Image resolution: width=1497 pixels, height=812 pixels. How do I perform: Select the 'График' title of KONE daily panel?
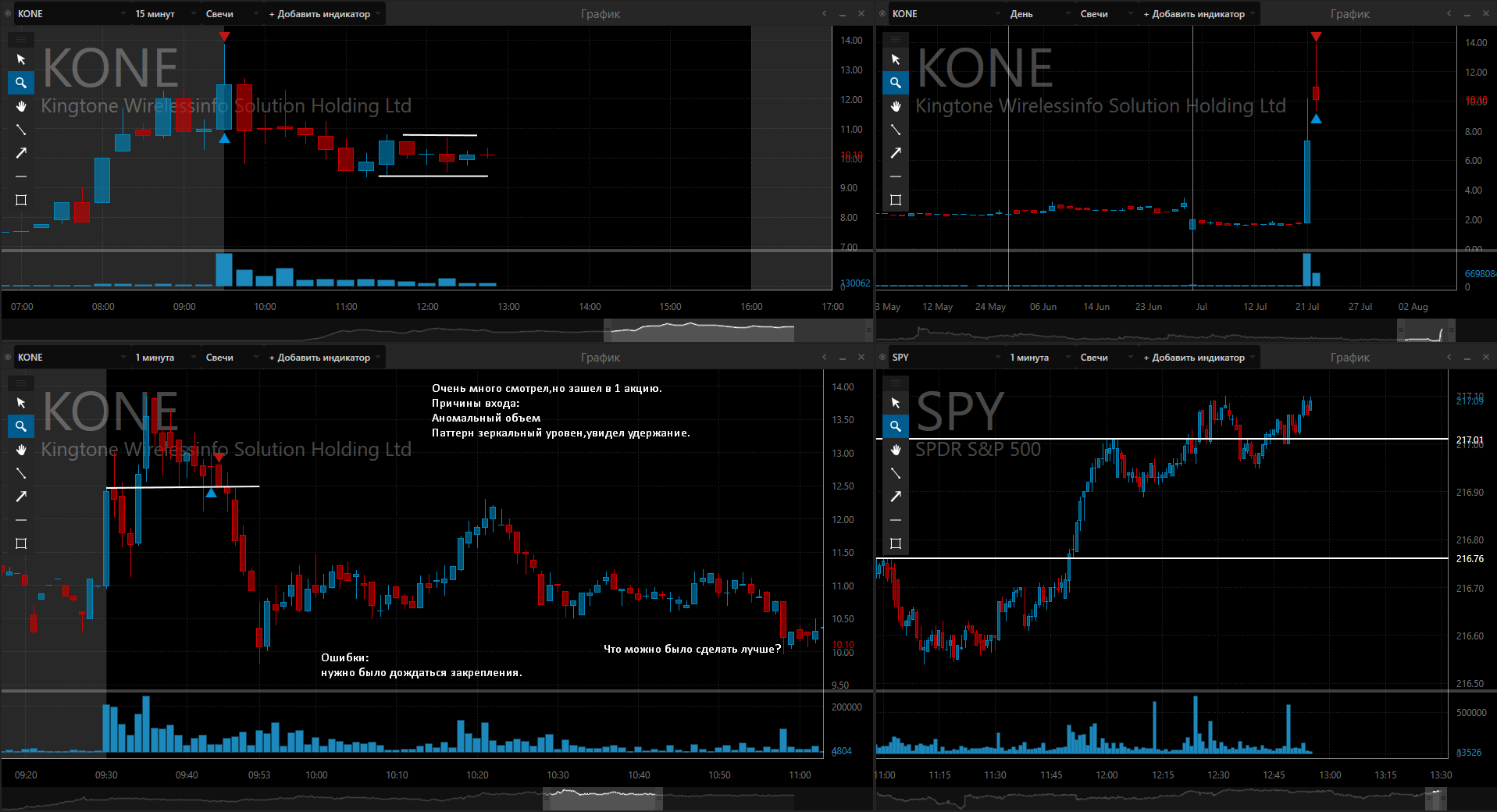(1350, 14)
